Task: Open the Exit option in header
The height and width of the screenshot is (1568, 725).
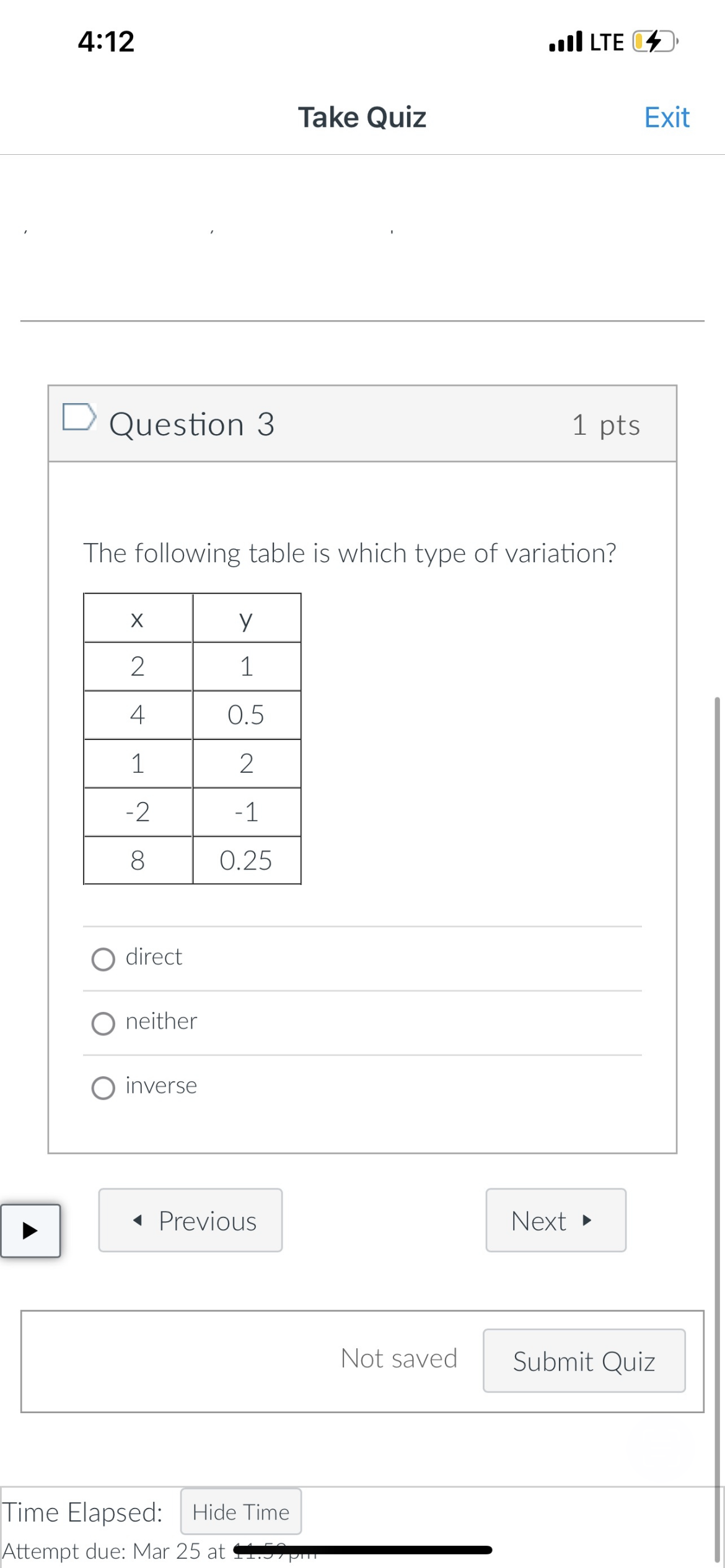Action: (666, 116)
